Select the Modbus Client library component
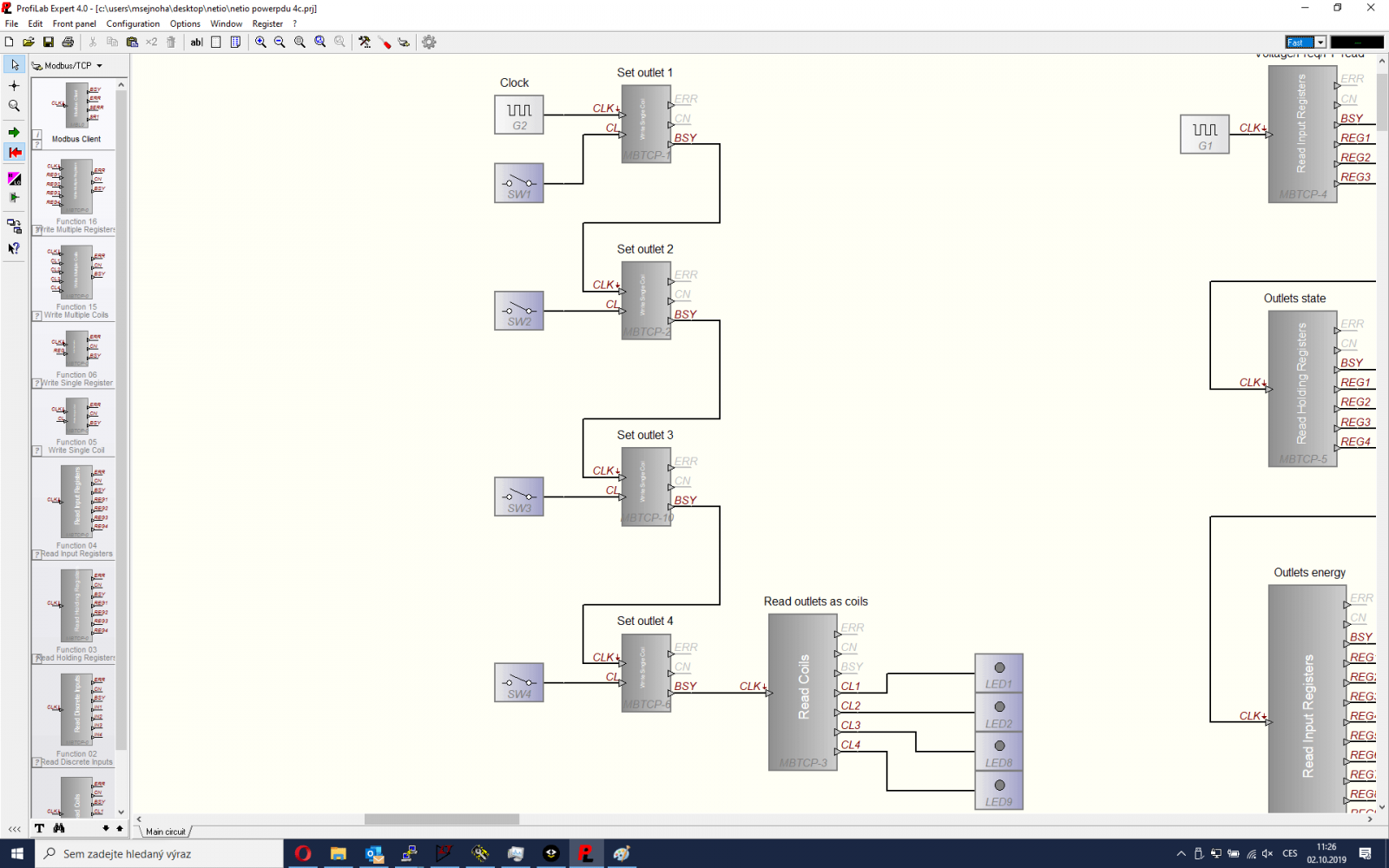 pos(76,114)
